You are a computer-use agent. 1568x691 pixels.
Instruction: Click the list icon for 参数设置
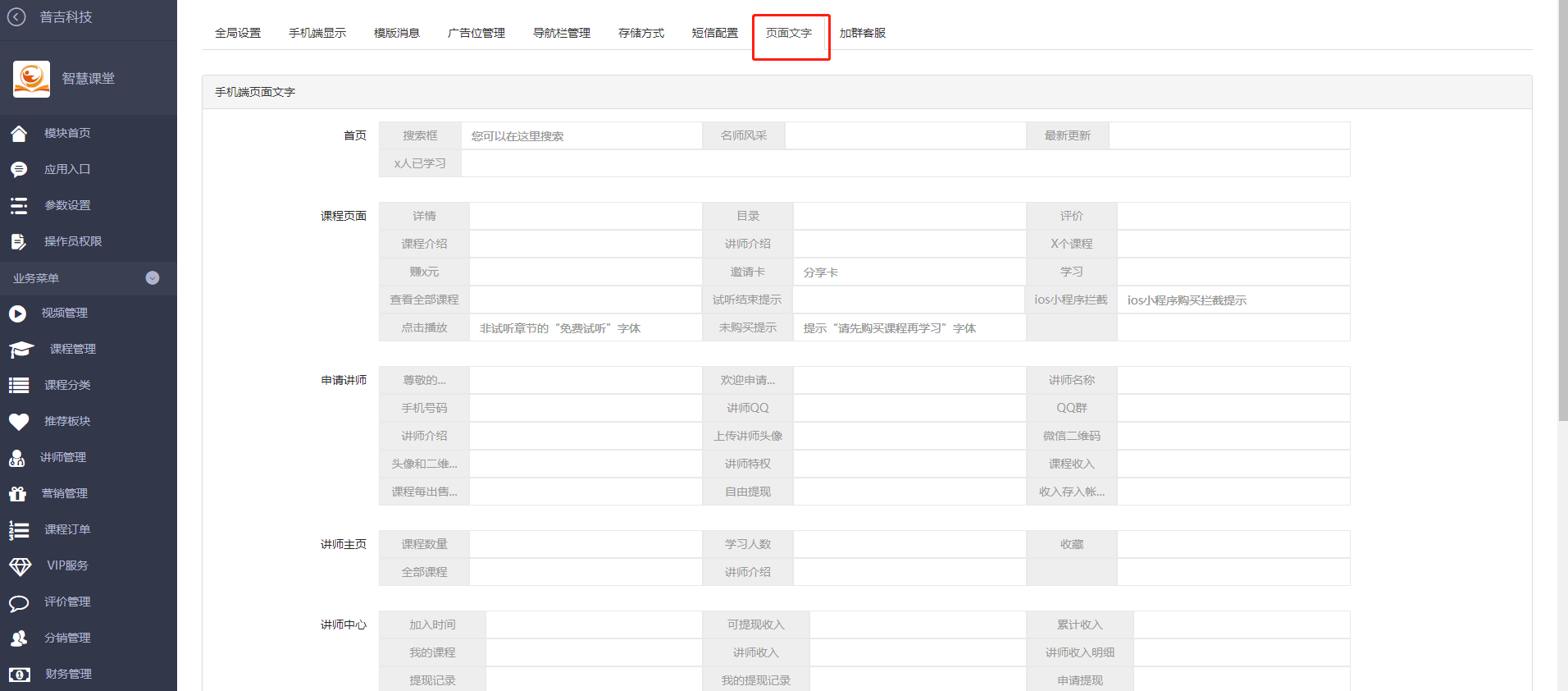click(x=19, y=205)
